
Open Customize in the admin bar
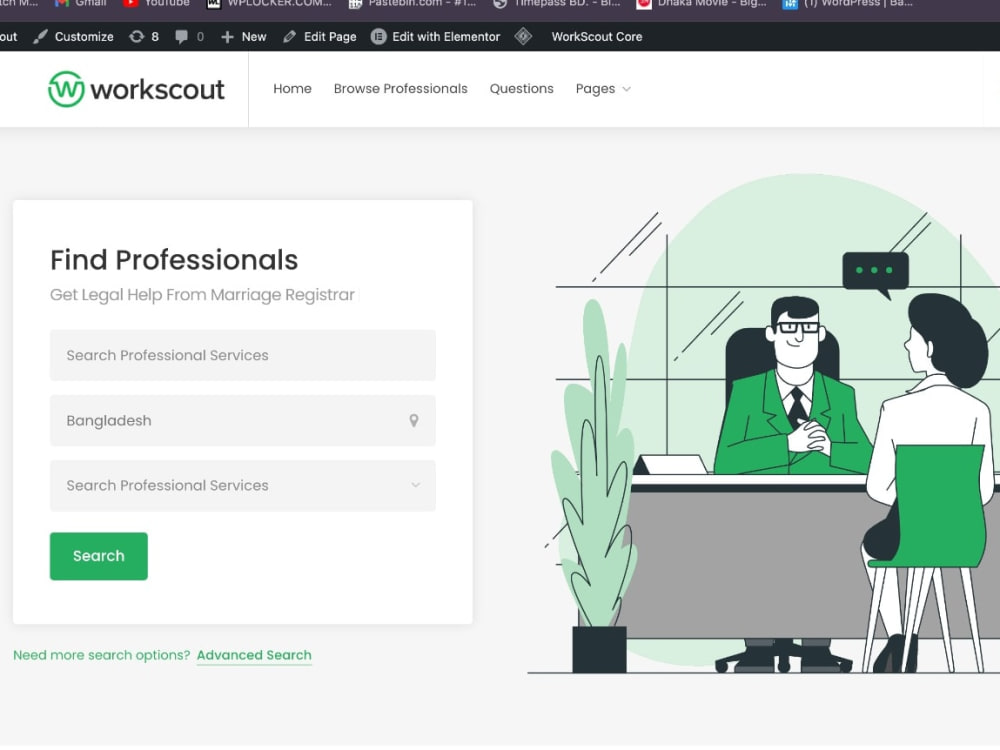[73, 37]
